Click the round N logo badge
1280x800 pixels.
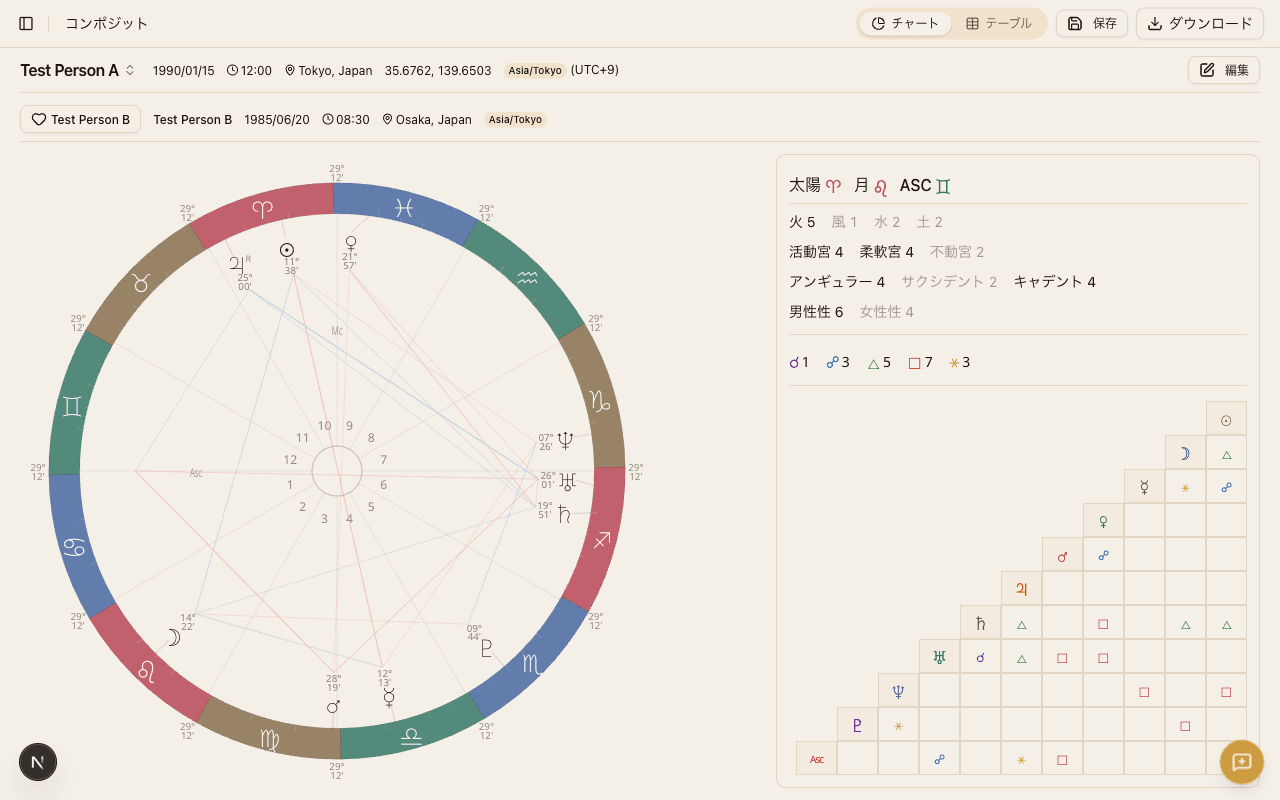pyautogui.click(x=38, y=762)
